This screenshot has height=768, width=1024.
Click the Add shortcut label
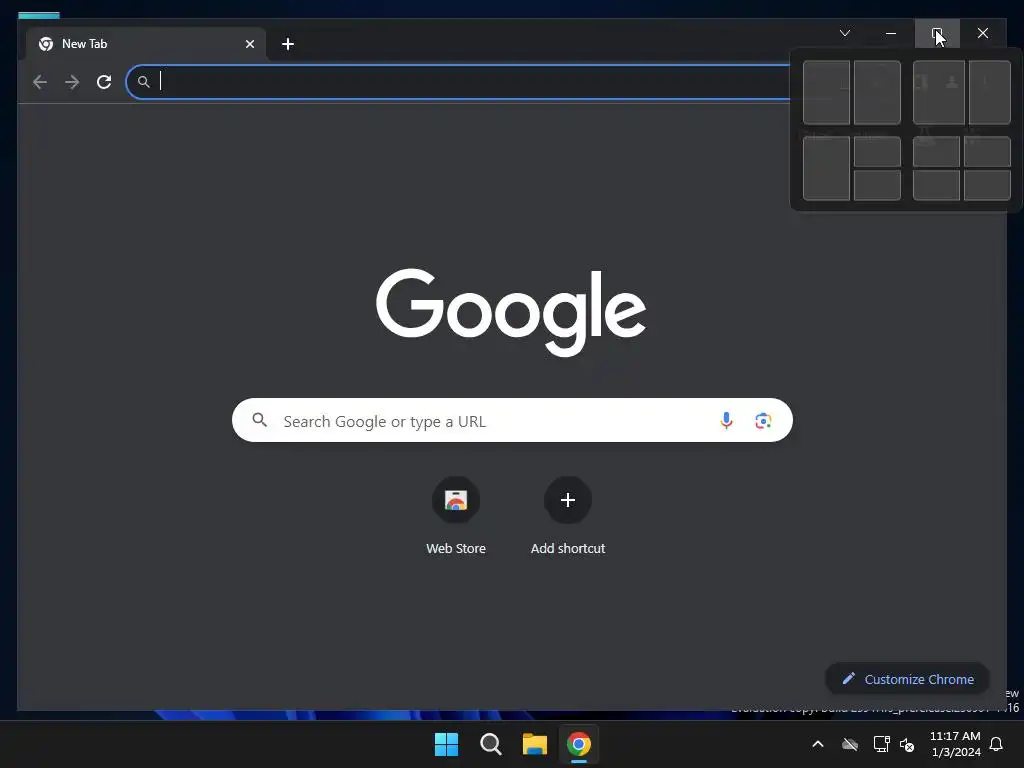click(568, 549)
